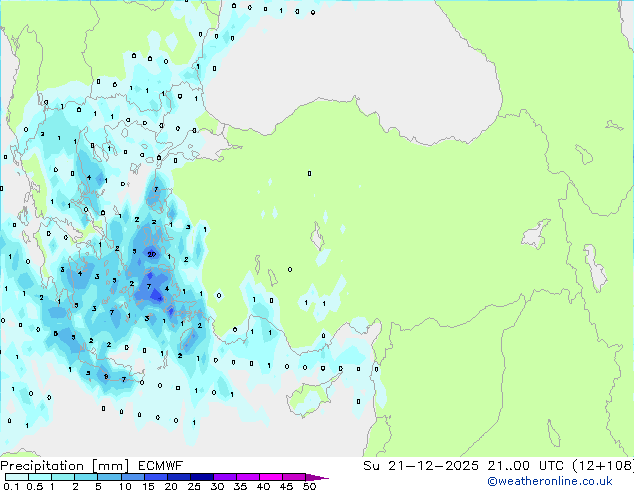Image resolution: width=634 pixels, height=490 pixels.
Task: Click legend label '50'
Action: [309, 486]
